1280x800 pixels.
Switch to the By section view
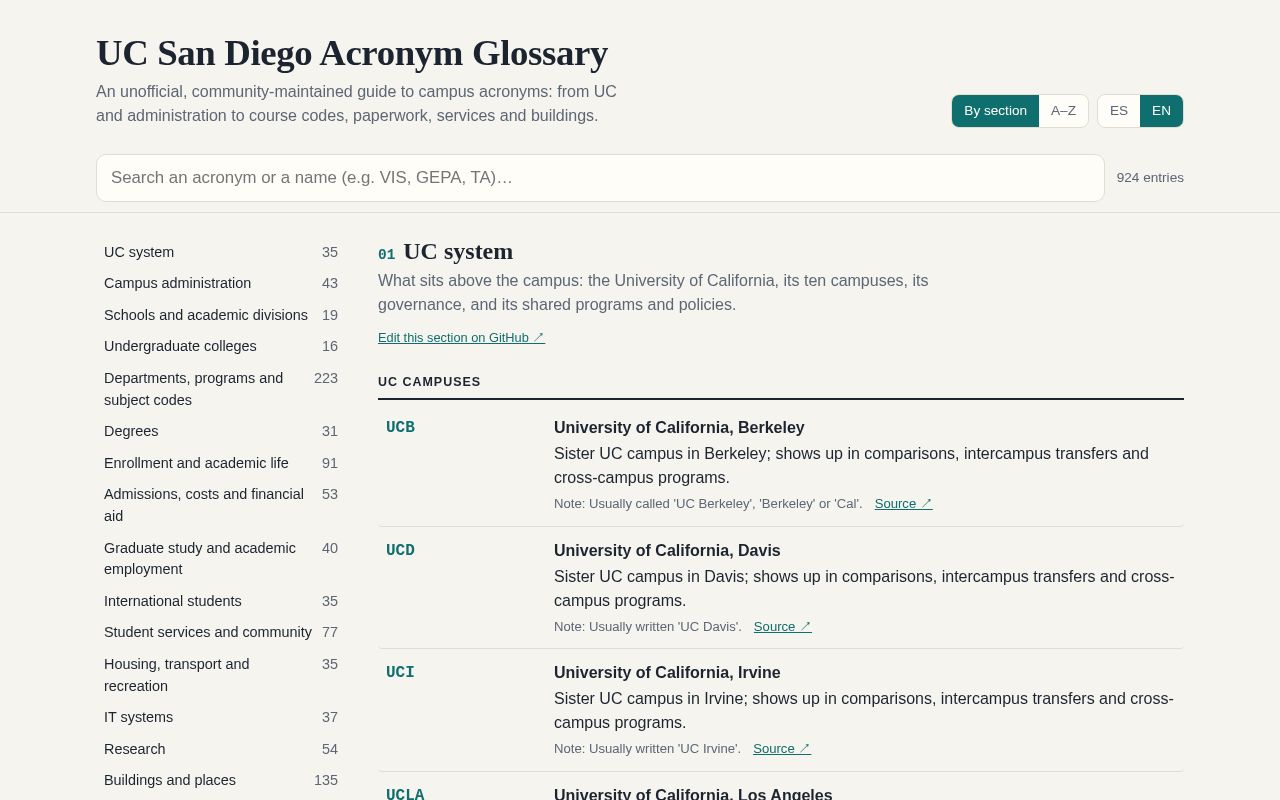click(995, 111)
